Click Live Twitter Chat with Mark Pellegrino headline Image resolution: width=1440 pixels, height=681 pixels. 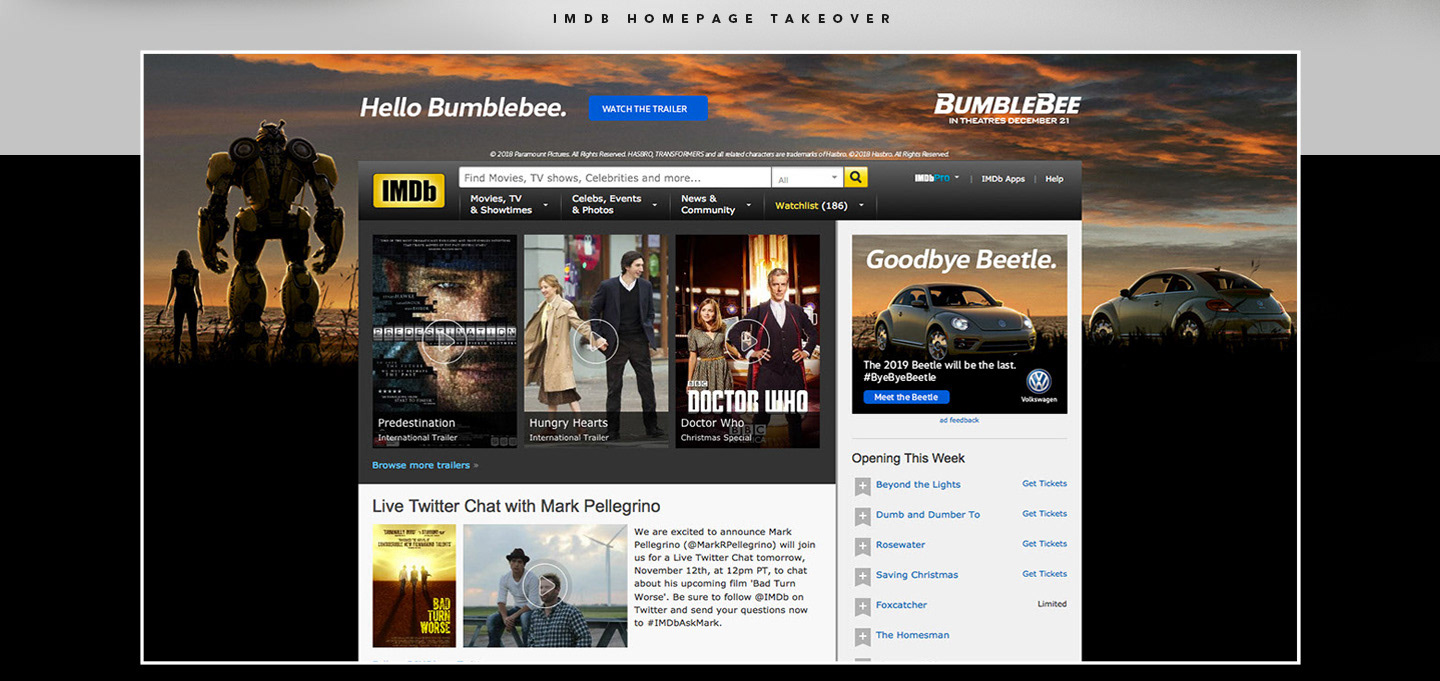516,506
